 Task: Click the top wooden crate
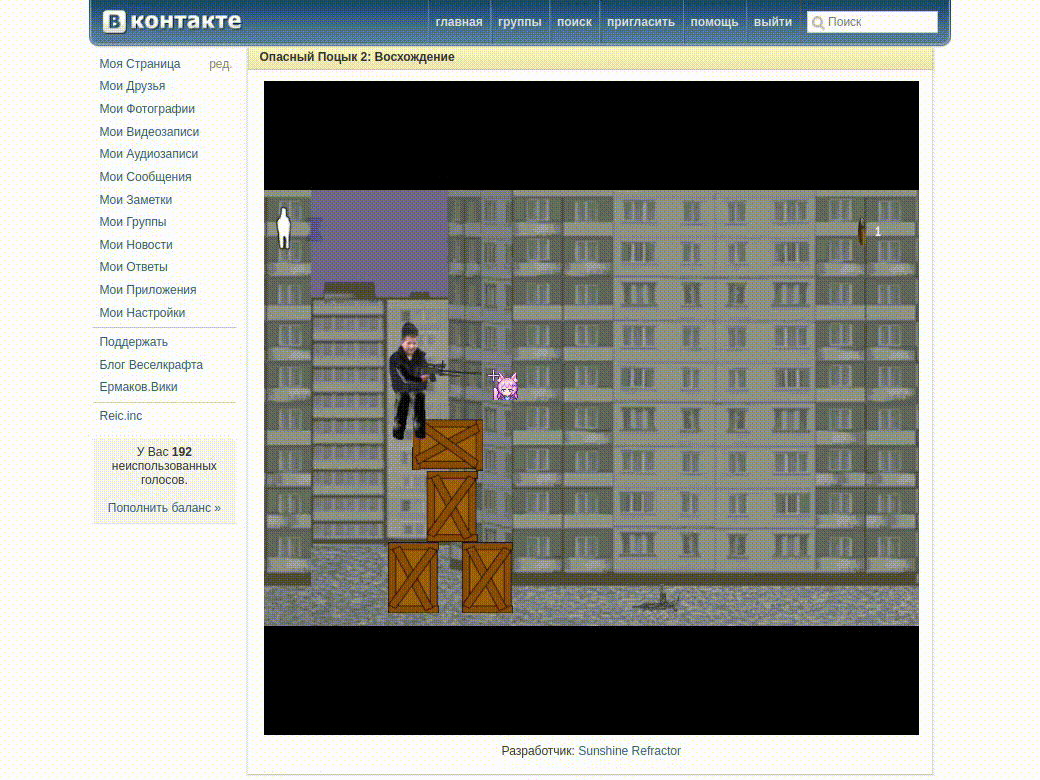pyautogui.click(x=448, y=444)
